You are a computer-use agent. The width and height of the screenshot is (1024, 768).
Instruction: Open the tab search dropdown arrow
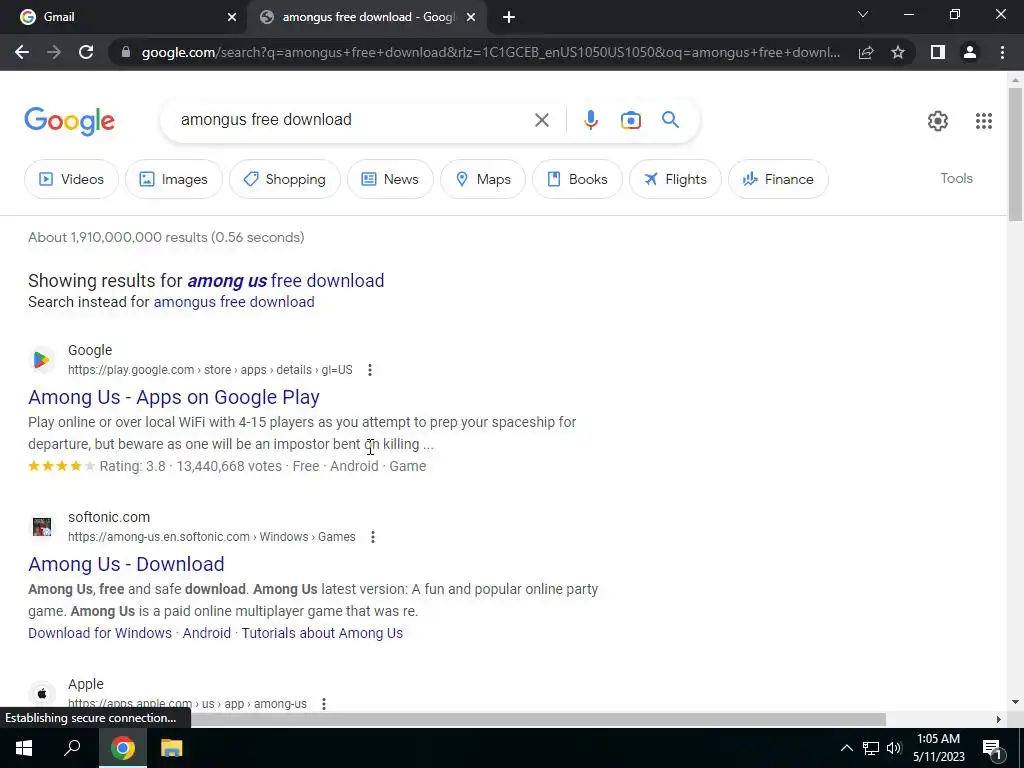[x=863, y=14]
